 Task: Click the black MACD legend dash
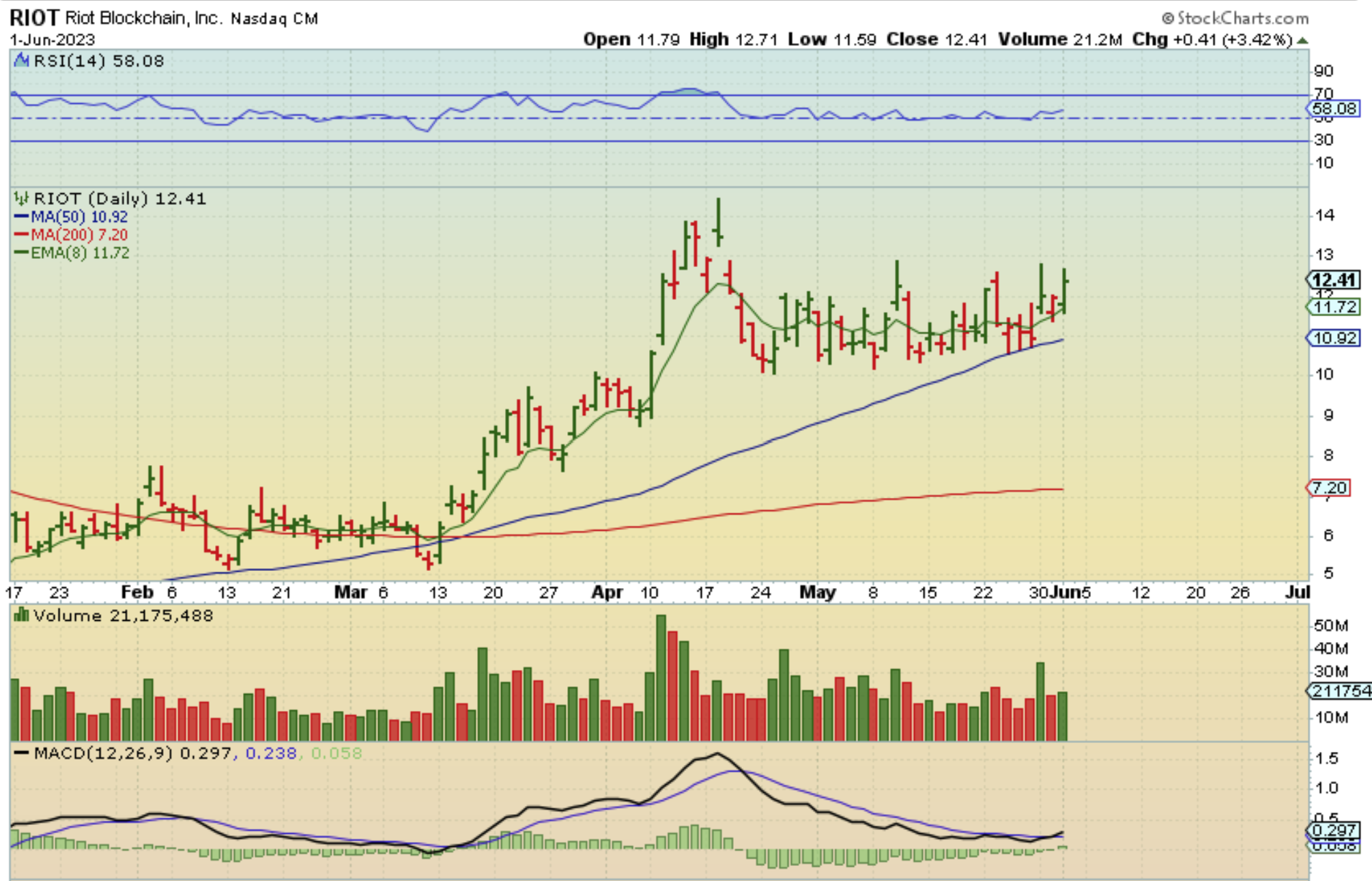click(22, 753)
